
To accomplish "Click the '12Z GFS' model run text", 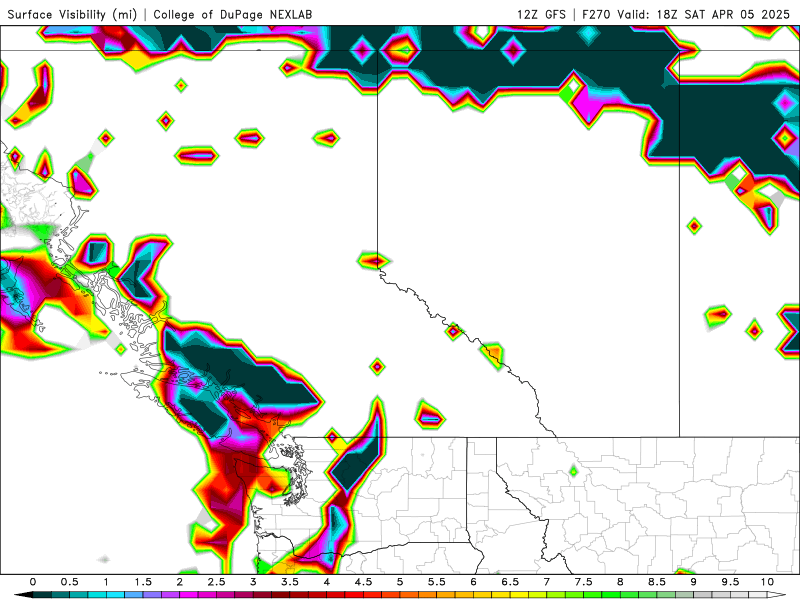I will (x=541, y=14).
